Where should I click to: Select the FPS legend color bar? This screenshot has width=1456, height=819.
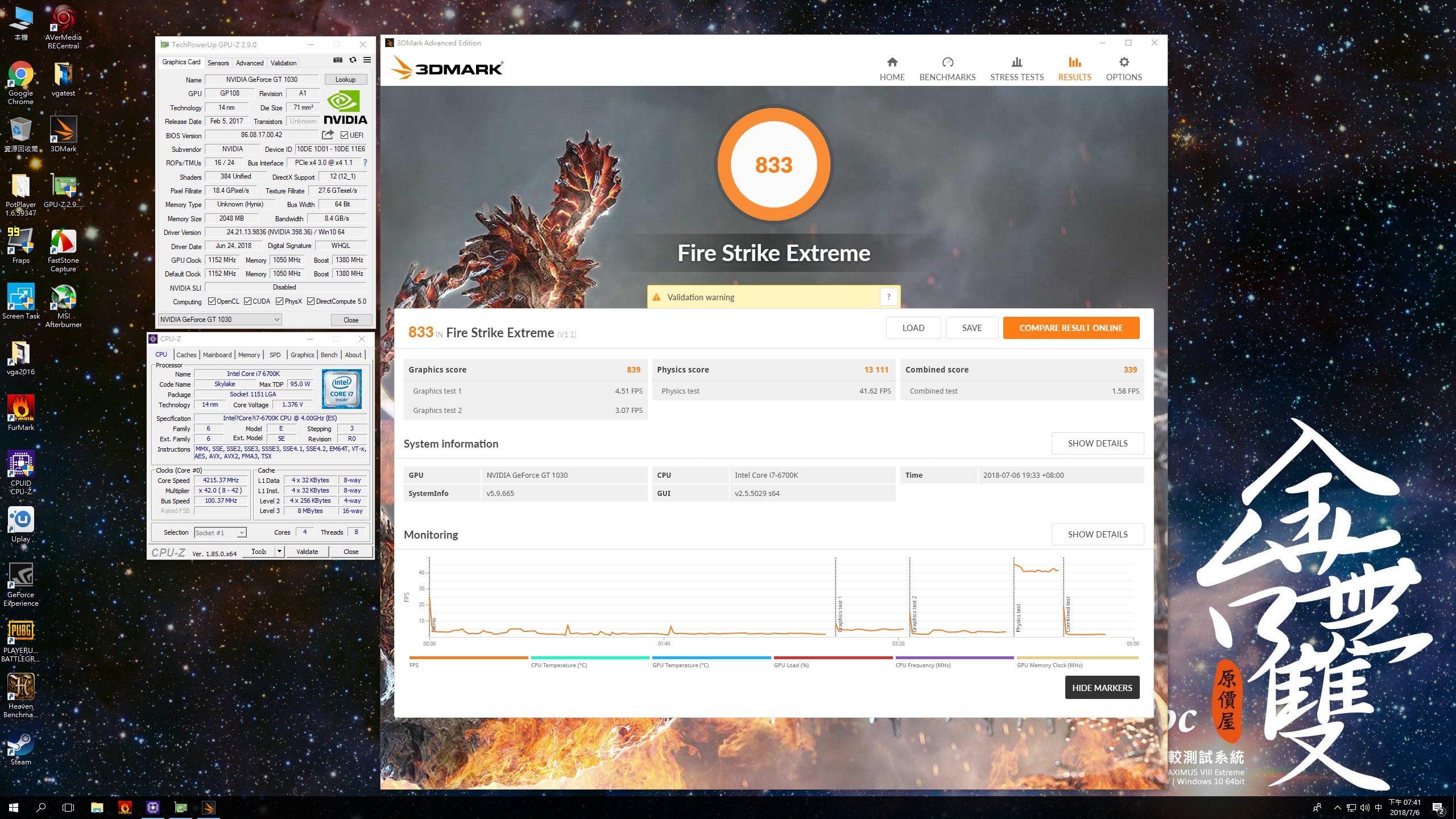click(x=469, y=658)
